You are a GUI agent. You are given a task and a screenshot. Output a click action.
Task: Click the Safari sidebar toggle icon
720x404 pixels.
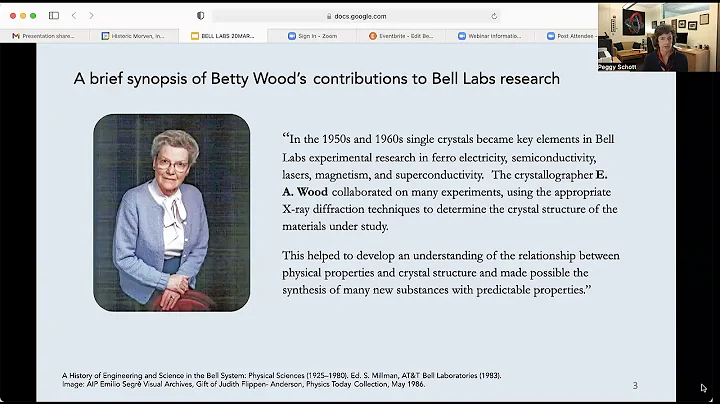(54, 16)
